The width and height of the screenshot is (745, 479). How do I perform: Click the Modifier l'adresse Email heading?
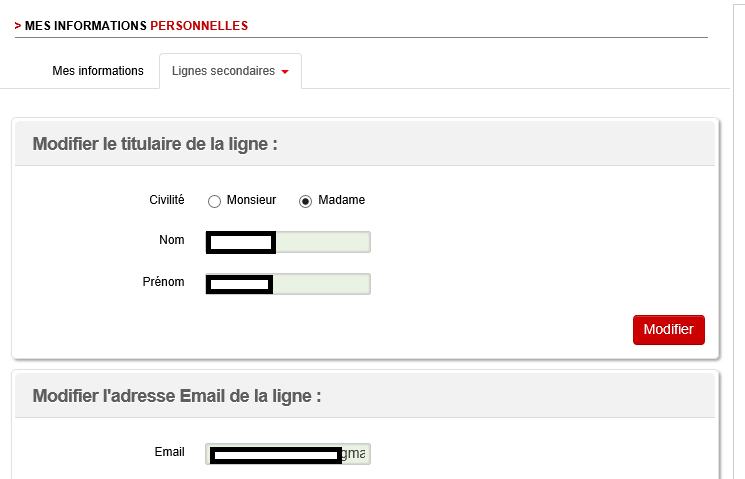(177, 396)
